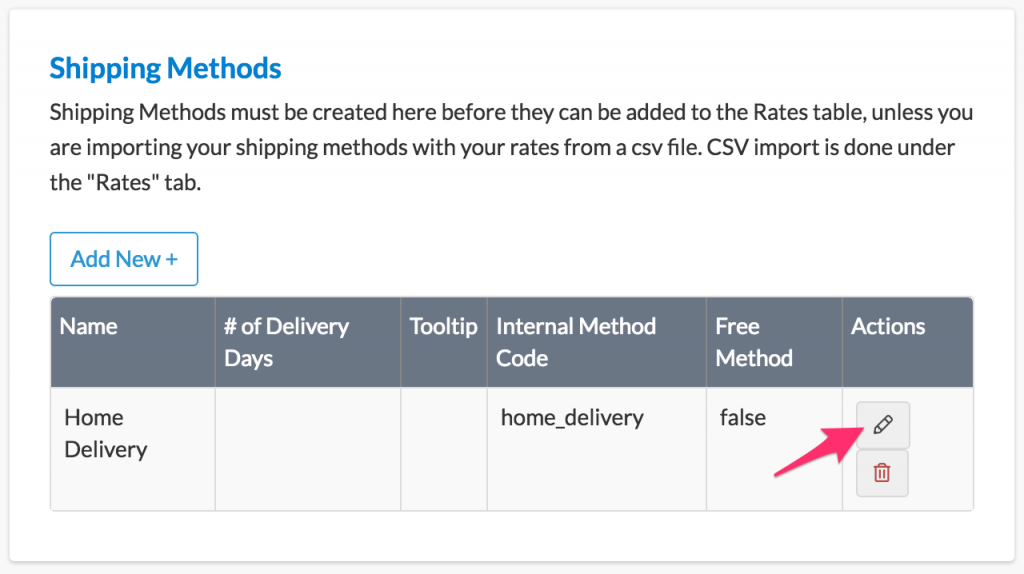The height and width of the screenshot is (574, 1024).
Task: Click the home_delivery method code cell
Action: (572, 418)
